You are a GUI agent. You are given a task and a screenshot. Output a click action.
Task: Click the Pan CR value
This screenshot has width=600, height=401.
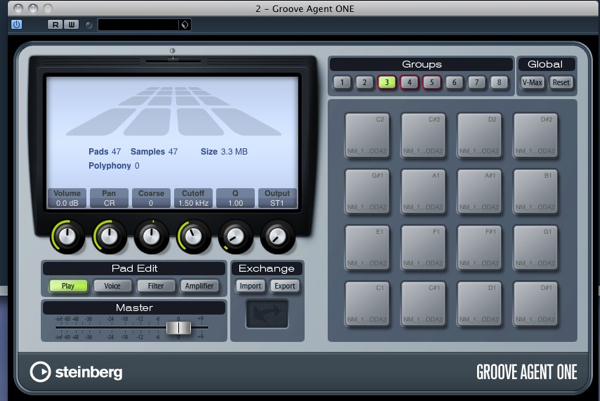pyautogui.click(x=109, y=203)
